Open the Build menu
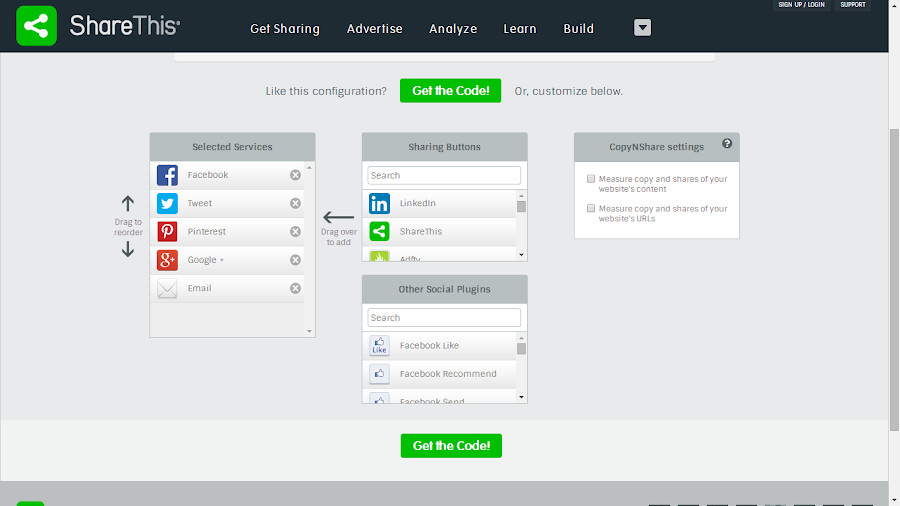900x506 pixels. [x=578, y=29]
